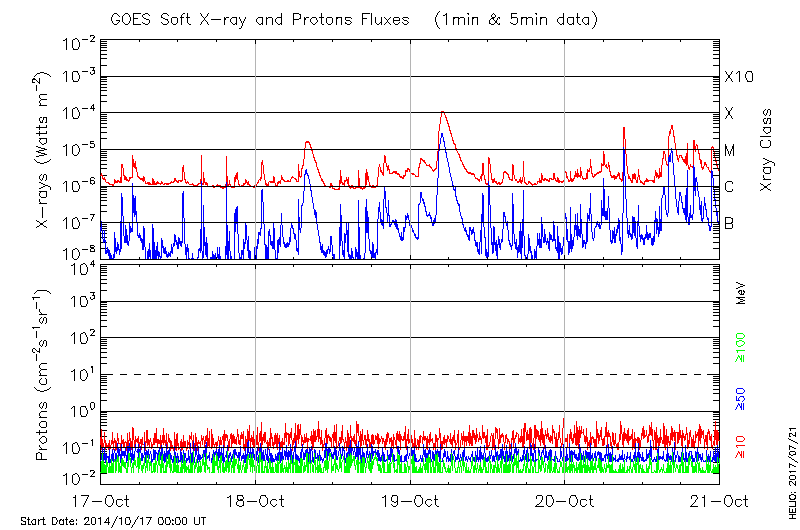The width and height of the screenshot is (800, 530).
Task: Click the C class label on right axis
Action: tap(729, 187)
